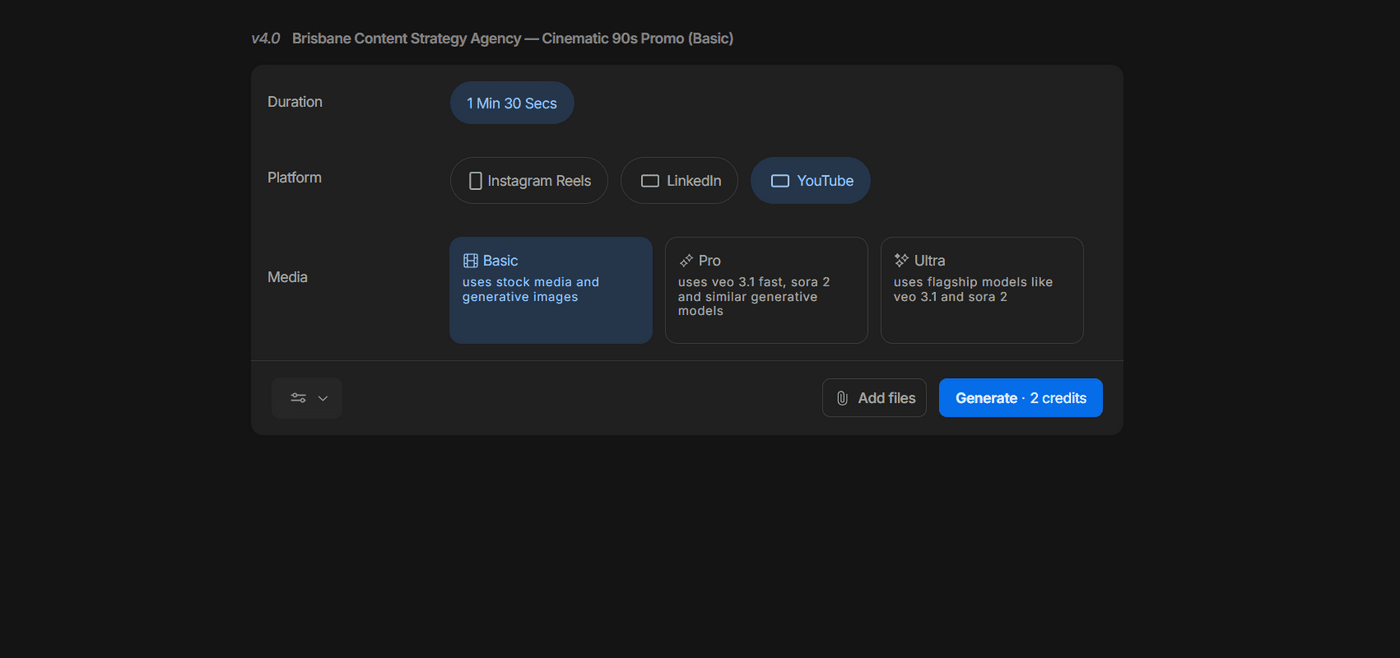
Task: Click the landscape screen icon beside LinkedIn
Action: click(650, 181)
